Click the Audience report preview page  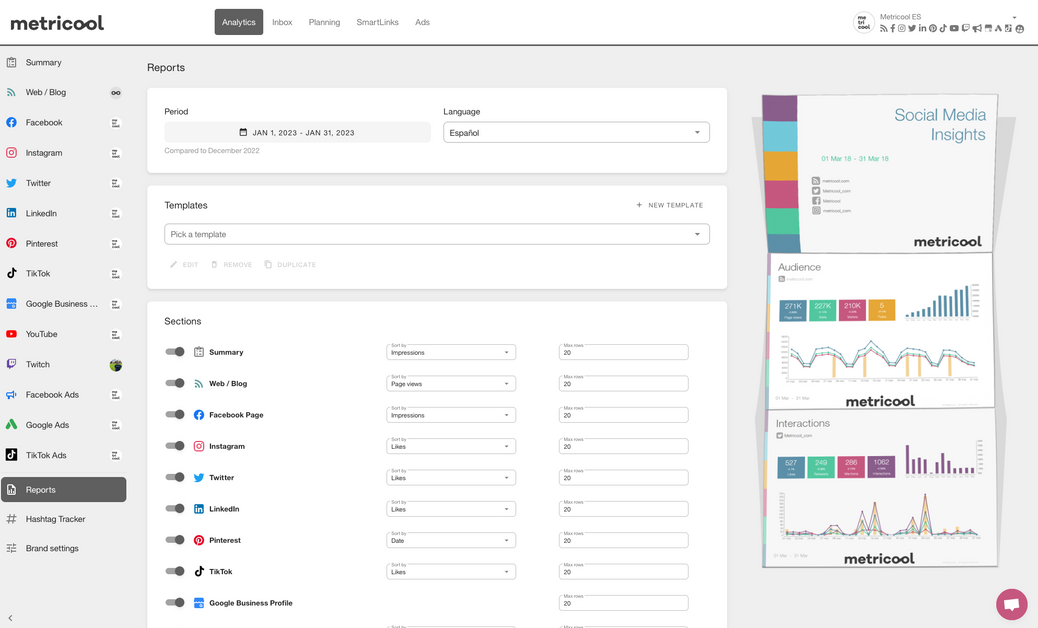880,330
